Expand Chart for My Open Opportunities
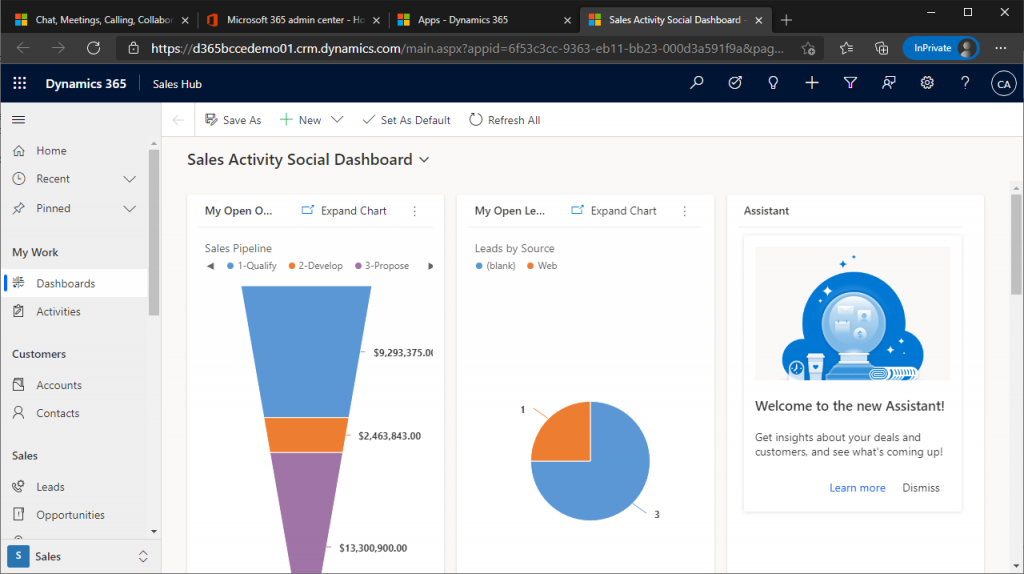Viewport: 1024px width, 574px height. pyautogui.click(x=344, y=211)
